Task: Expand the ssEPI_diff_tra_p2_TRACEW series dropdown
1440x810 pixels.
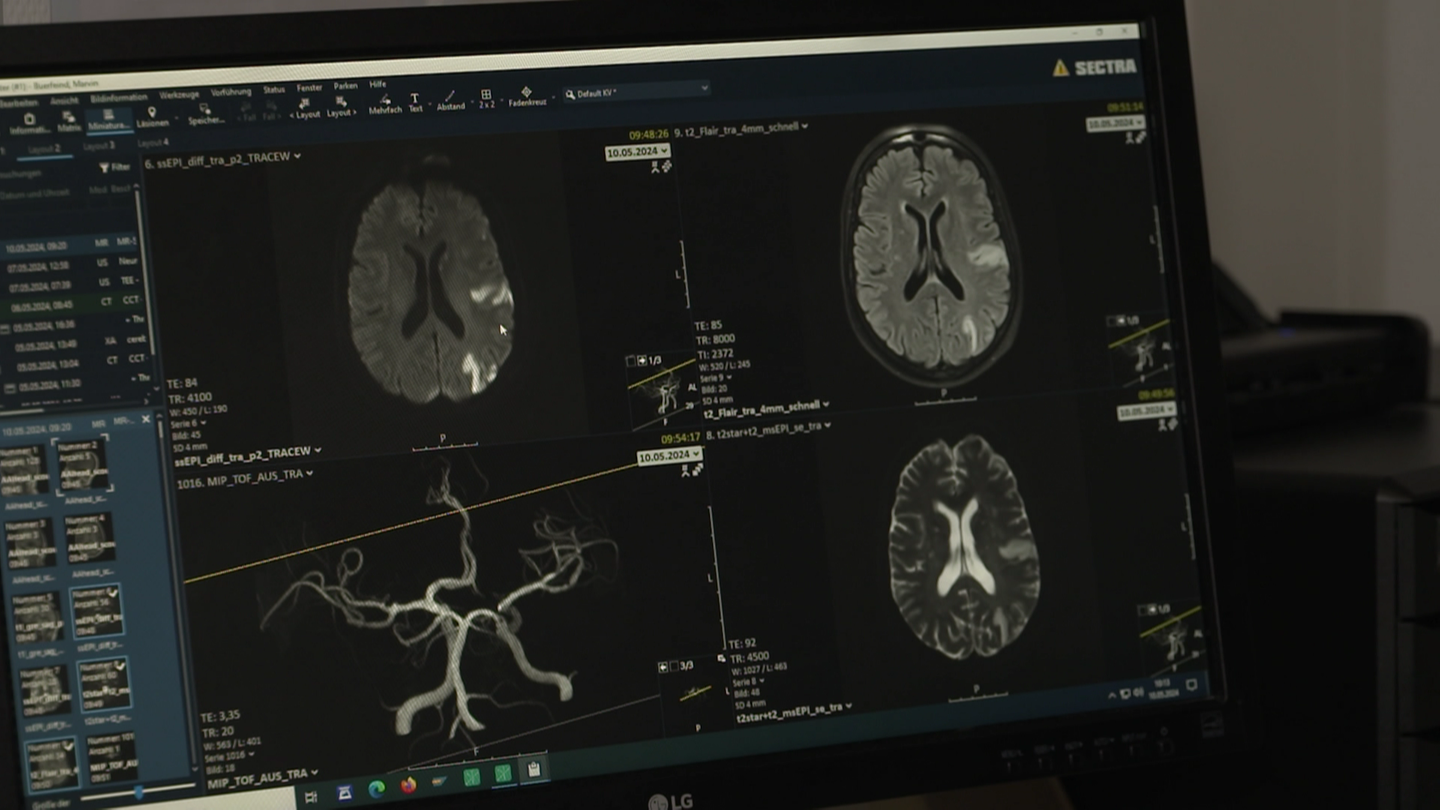Action: [297, 157]
